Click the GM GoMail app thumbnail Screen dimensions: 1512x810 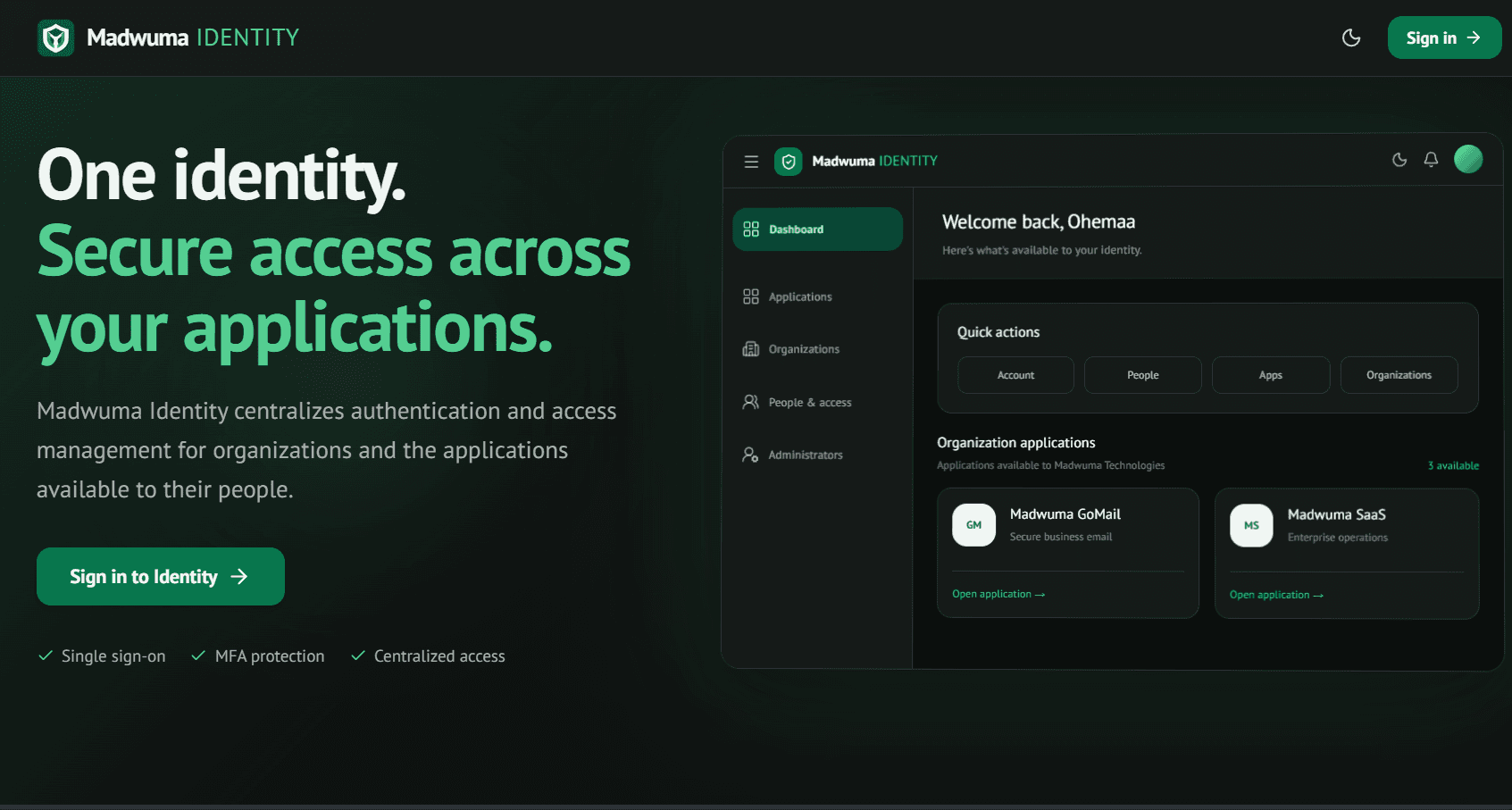point(973,525)
